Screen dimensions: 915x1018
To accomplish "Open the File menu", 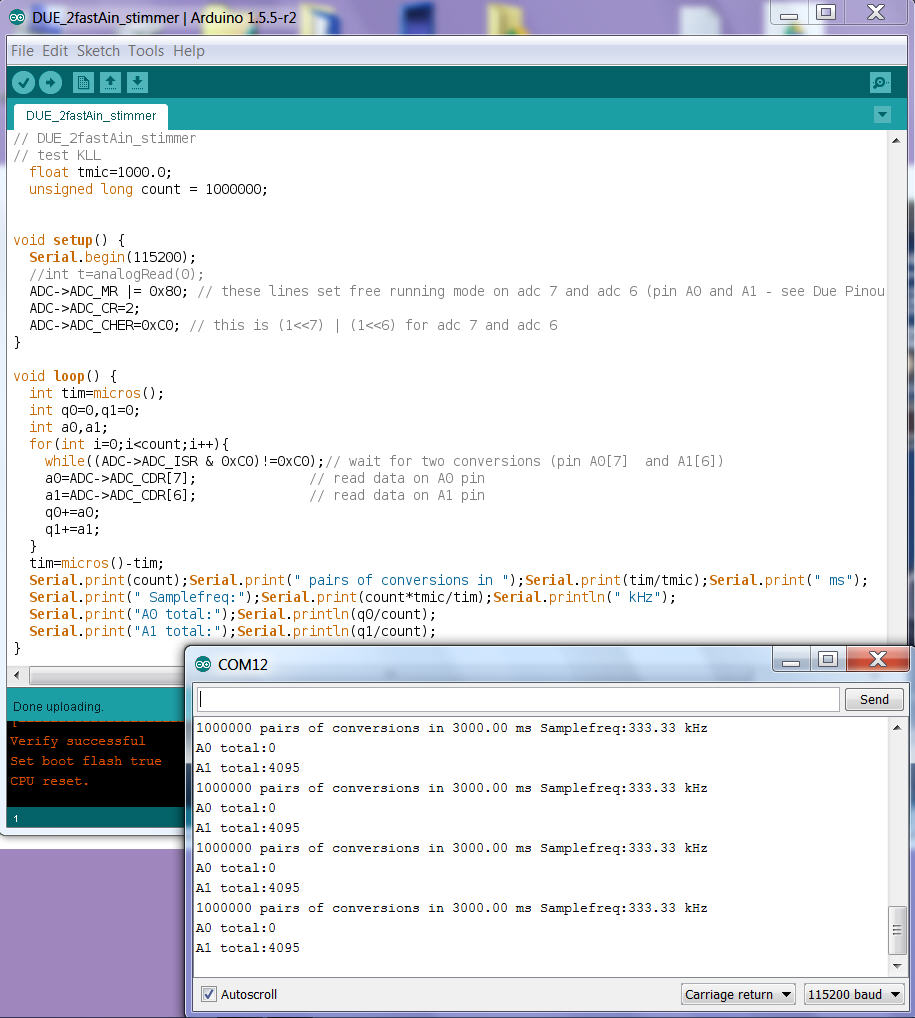I will point(22,50).
